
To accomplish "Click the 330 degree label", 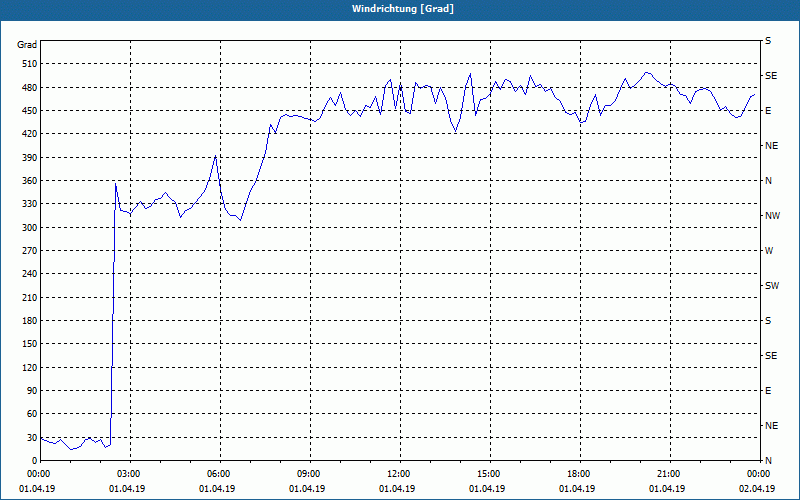I will coord(30,204).
